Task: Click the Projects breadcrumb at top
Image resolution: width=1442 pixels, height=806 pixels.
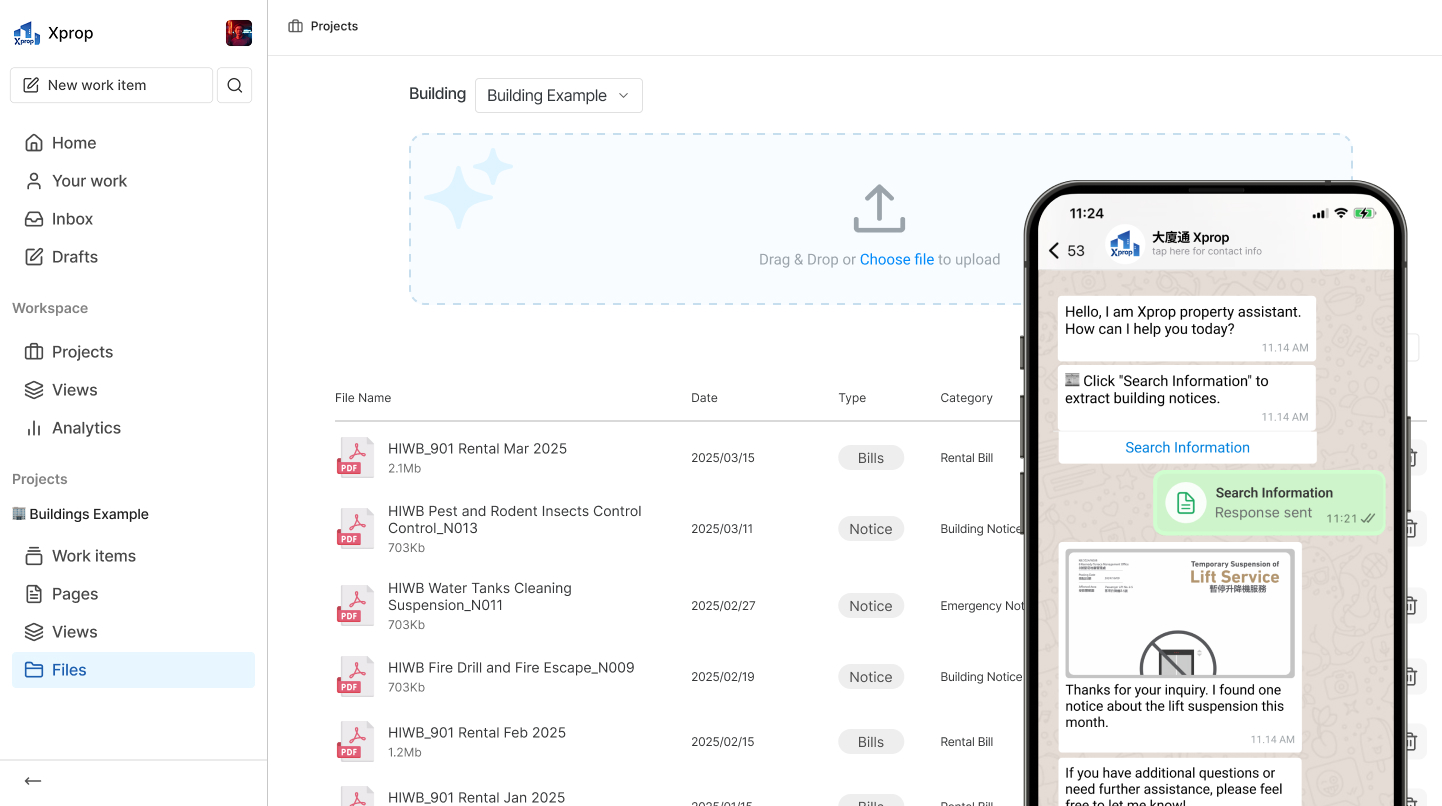Action: tap(323, 26)
